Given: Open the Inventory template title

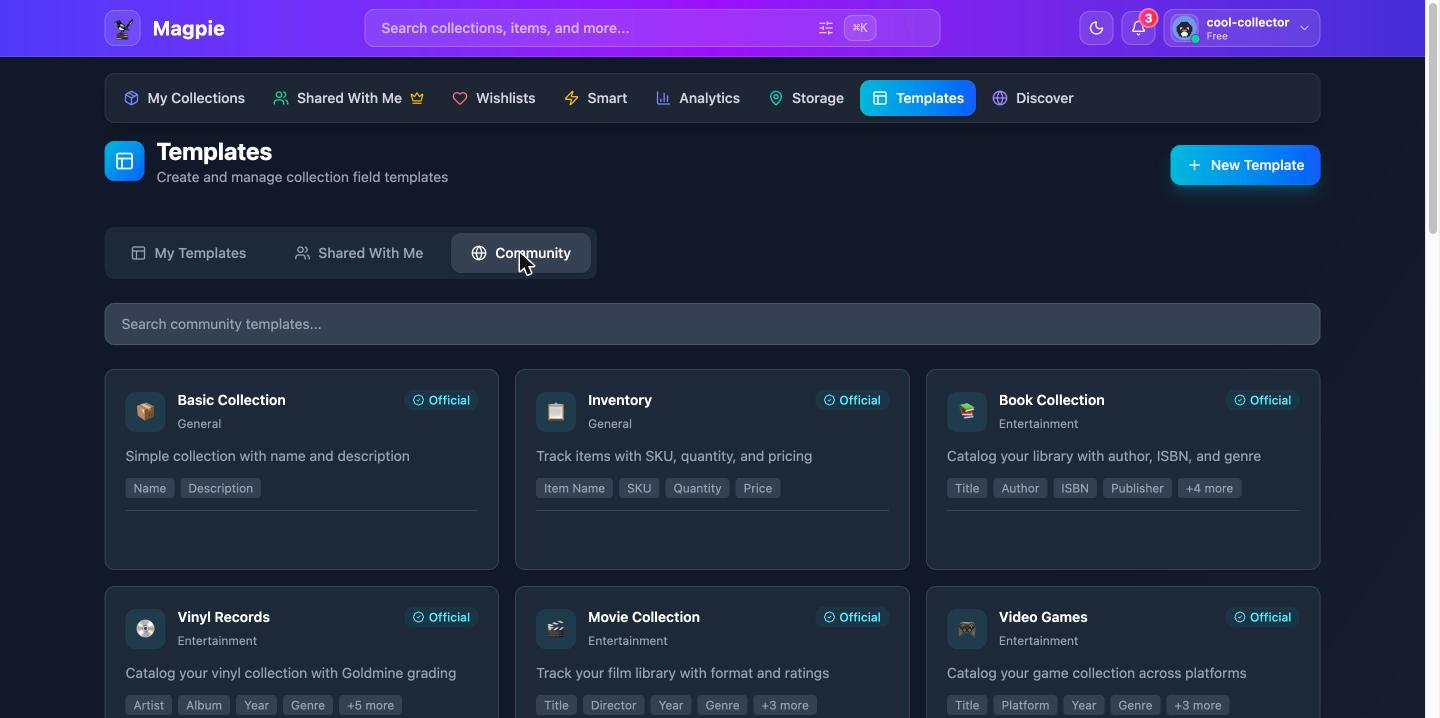Looking at the screenshot, I should pos(620,400).
